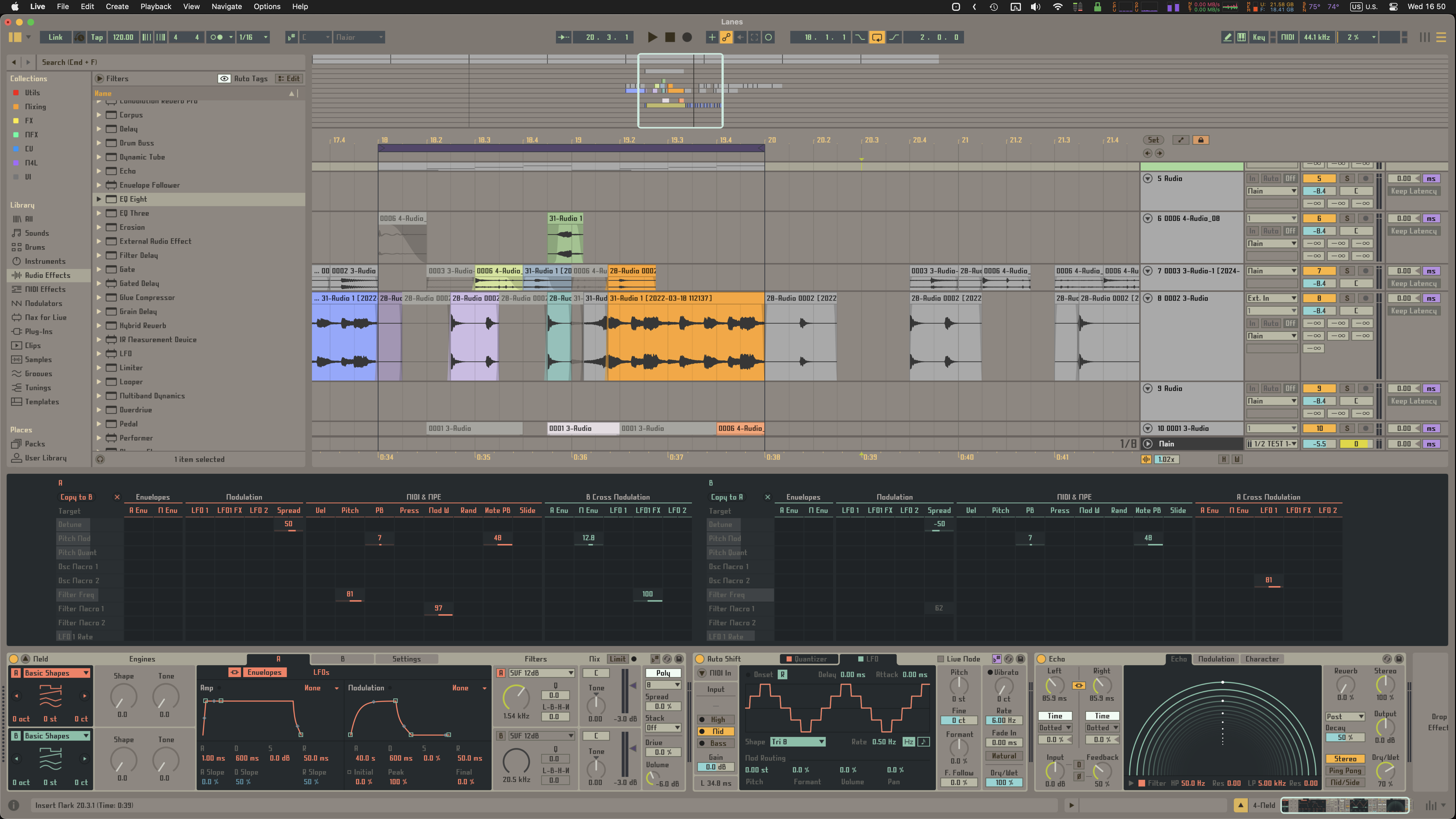Expand the Limiter folder
The width and height of the screenshot is (1456, 819).
point(99,367)
